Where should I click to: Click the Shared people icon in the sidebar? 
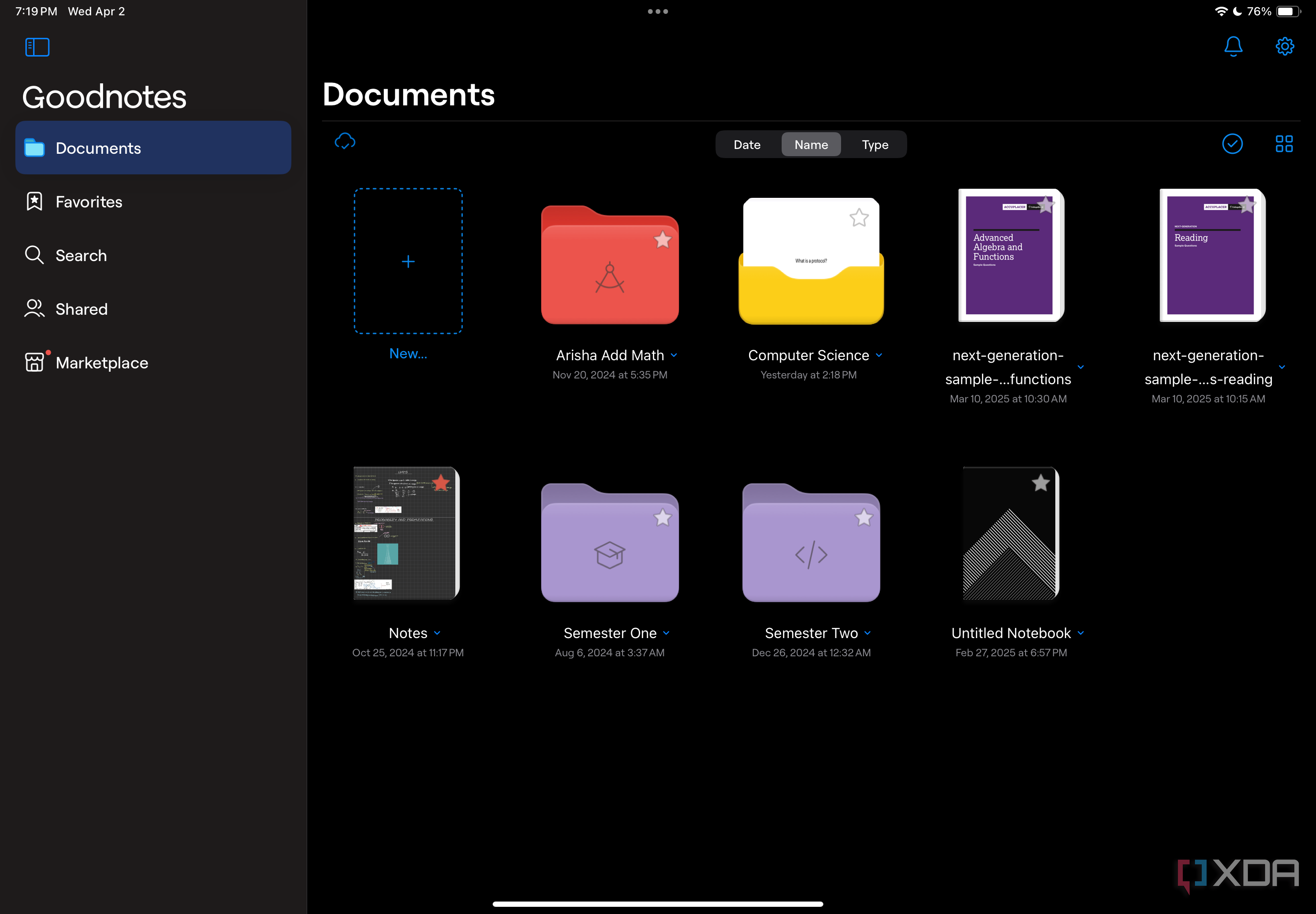tap(35, 308)
